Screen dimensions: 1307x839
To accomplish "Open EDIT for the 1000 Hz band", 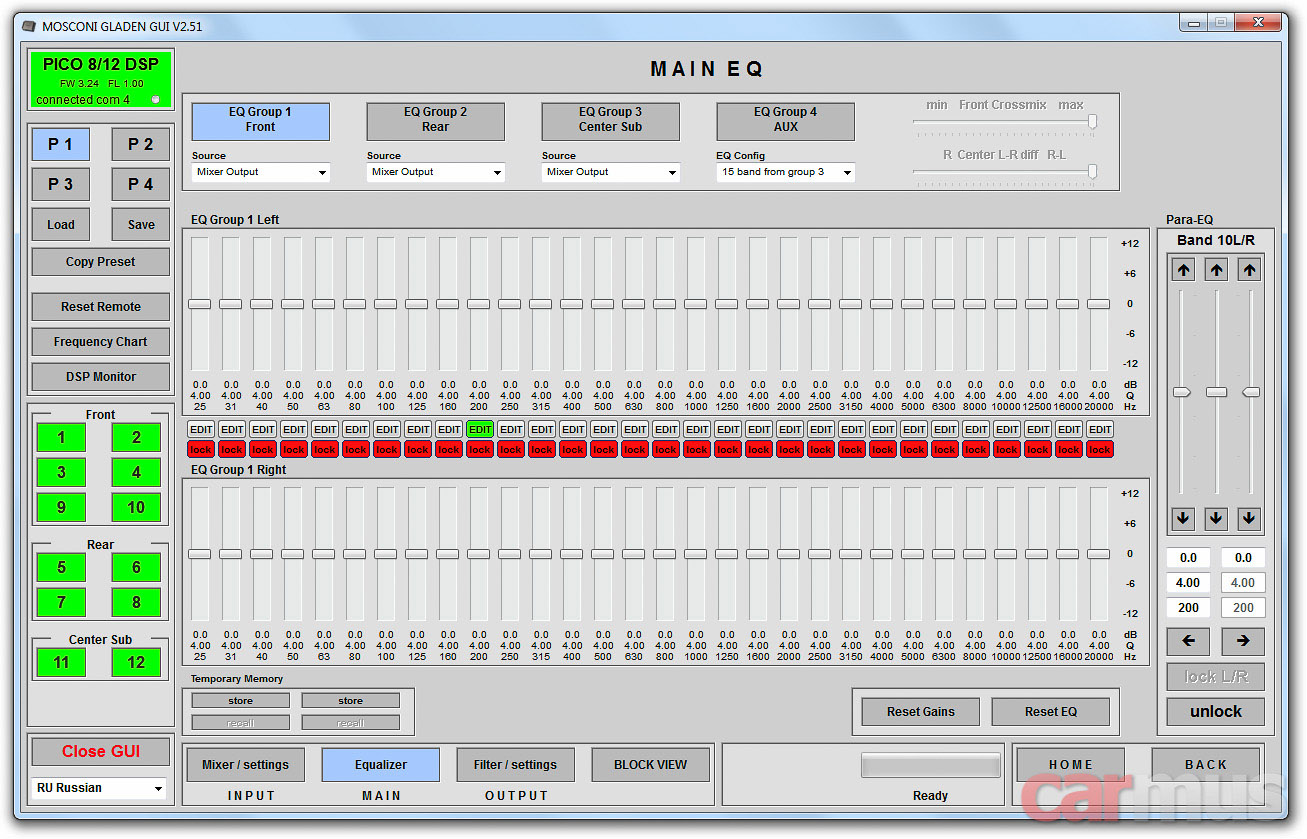I will pos(697,429).
